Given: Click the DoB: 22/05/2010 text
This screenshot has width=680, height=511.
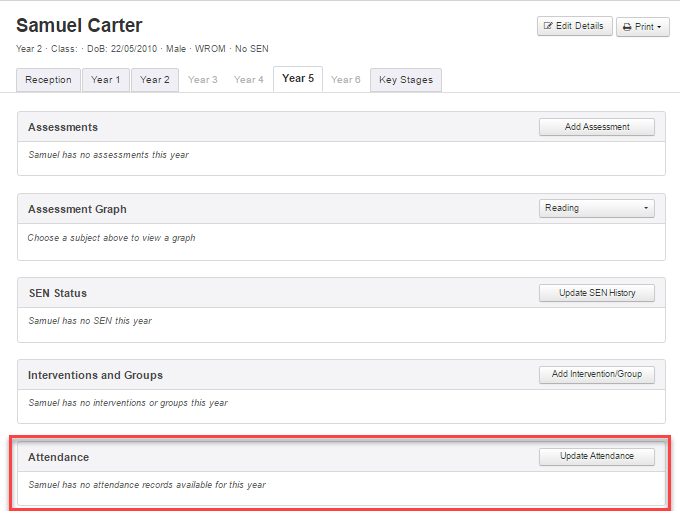Looking at the screenshot, I should click(122, 49).
